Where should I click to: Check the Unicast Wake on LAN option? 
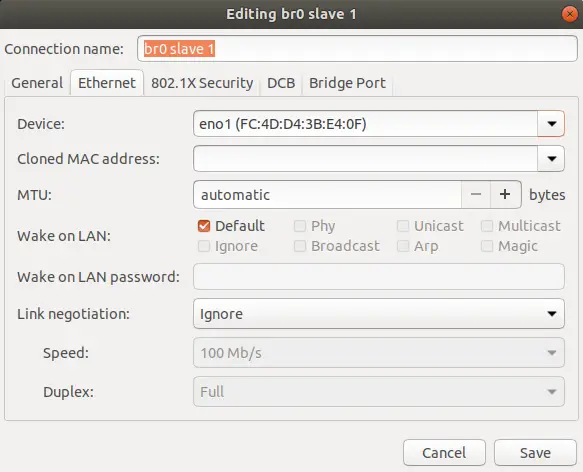click(x=403, y=226)
